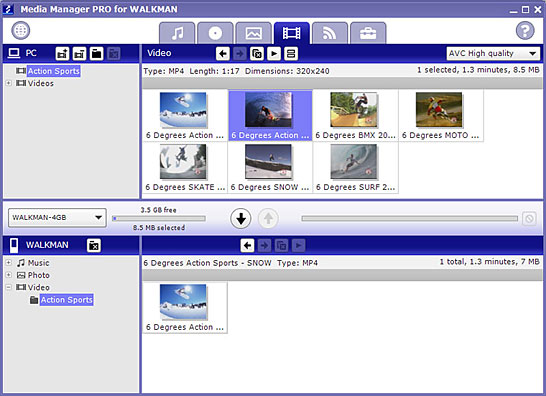Toggle list view icon in Video toolbar
The height and width of the screenshot is (396, 546).
pyautogui.click(x=291, y=54)
